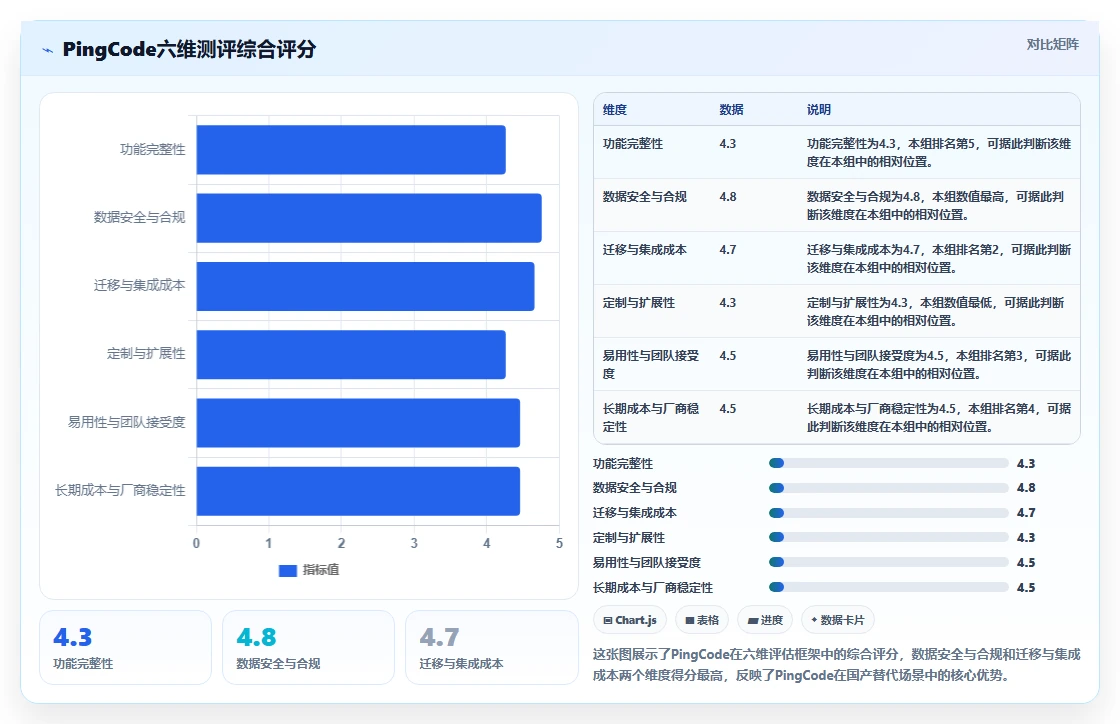
Task: Click the 易用性与团队接受度 progress bar showing 4.5
Action: pyautogui.click(x=889, y=563)
